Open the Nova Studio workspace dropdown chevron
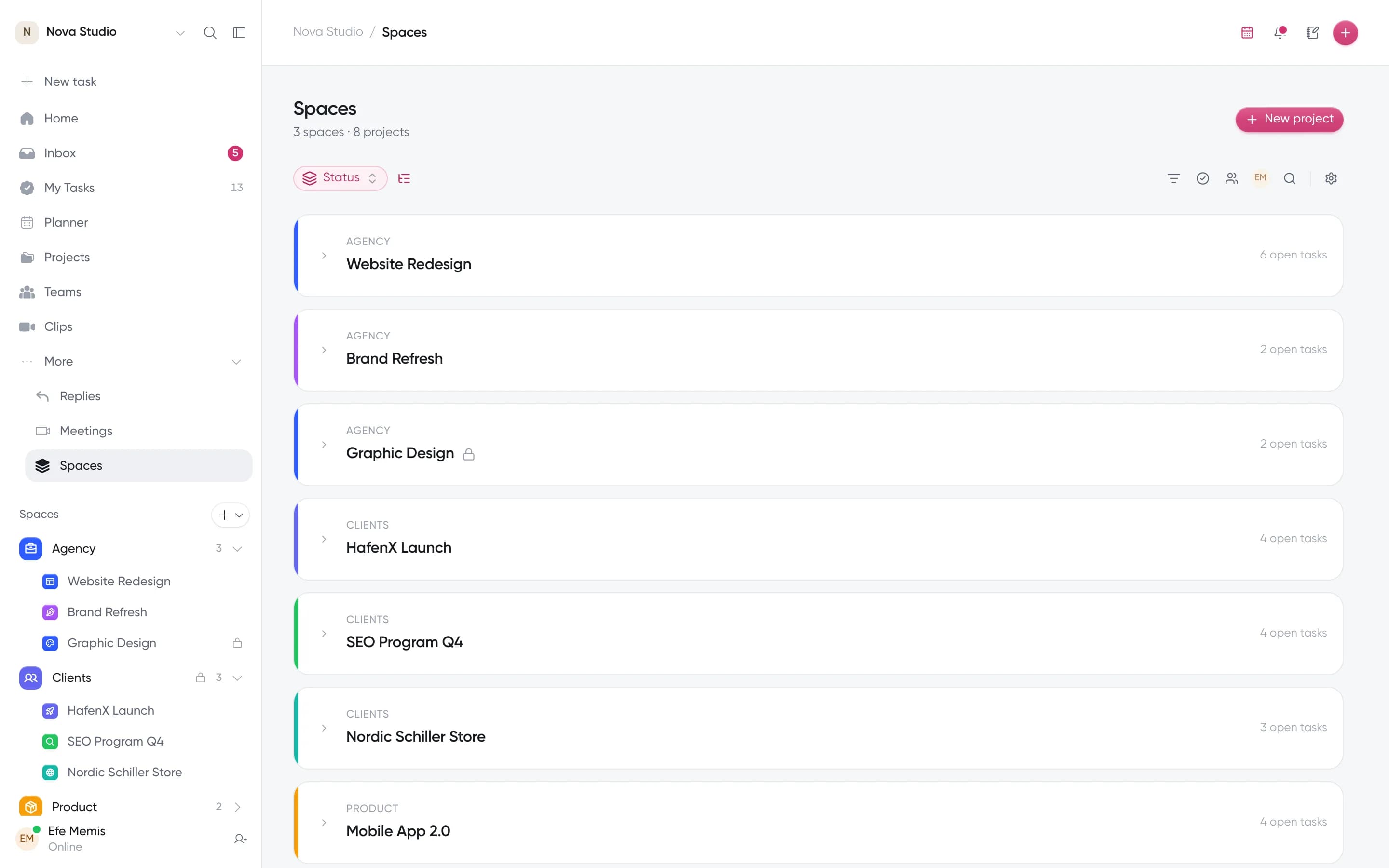This screenshot has width=1389, height=868. (180, 33)
